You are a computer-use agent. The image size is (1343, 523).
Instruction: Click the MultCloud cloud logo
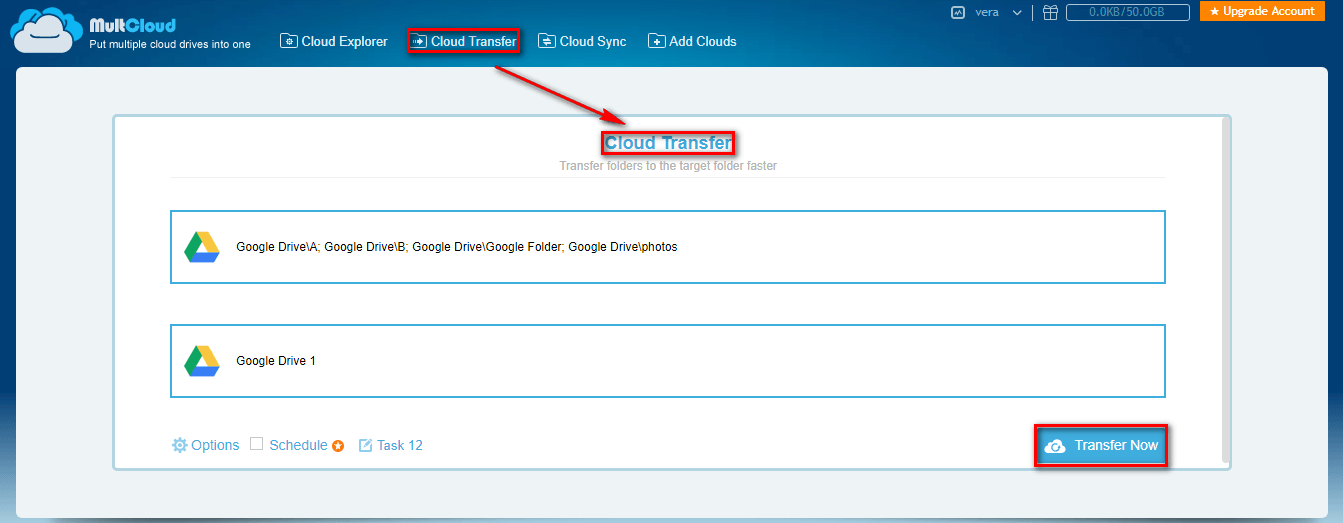[x=44, y=29]
